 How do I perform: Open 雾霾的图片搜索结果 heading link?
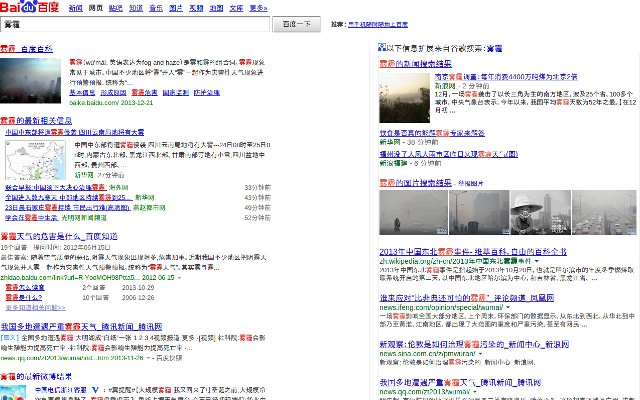pyautogui.click(x=416, y=182)
